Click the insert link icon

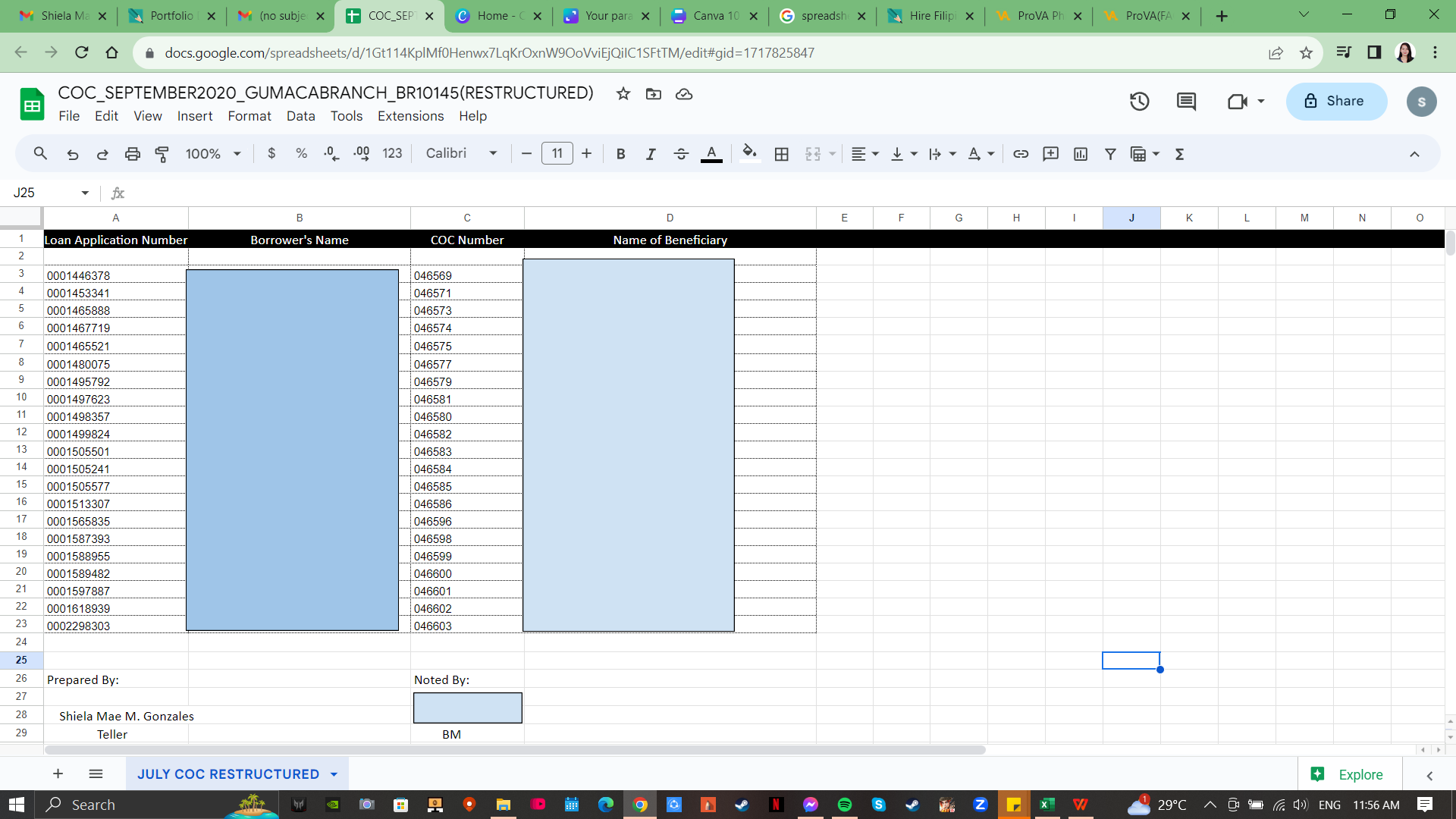[1021, 154]
